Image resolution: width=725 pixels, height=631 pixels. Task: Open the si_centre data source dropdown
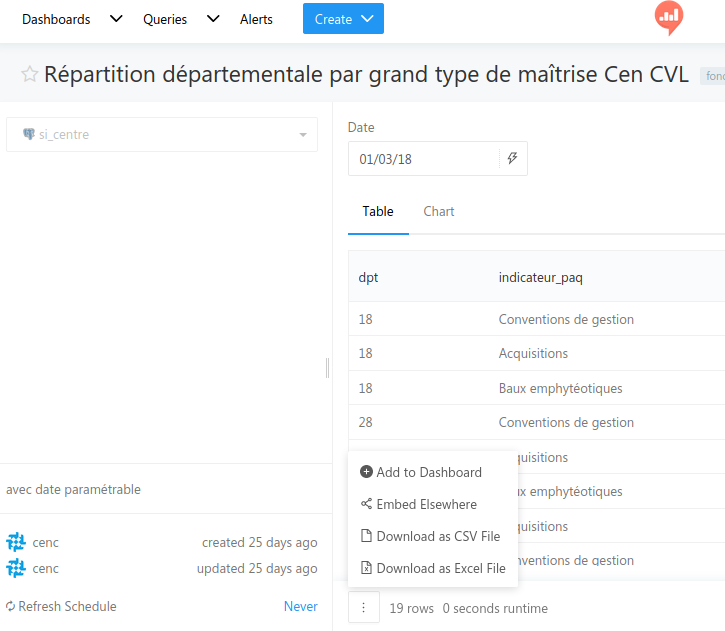click(x=162, y=135)
